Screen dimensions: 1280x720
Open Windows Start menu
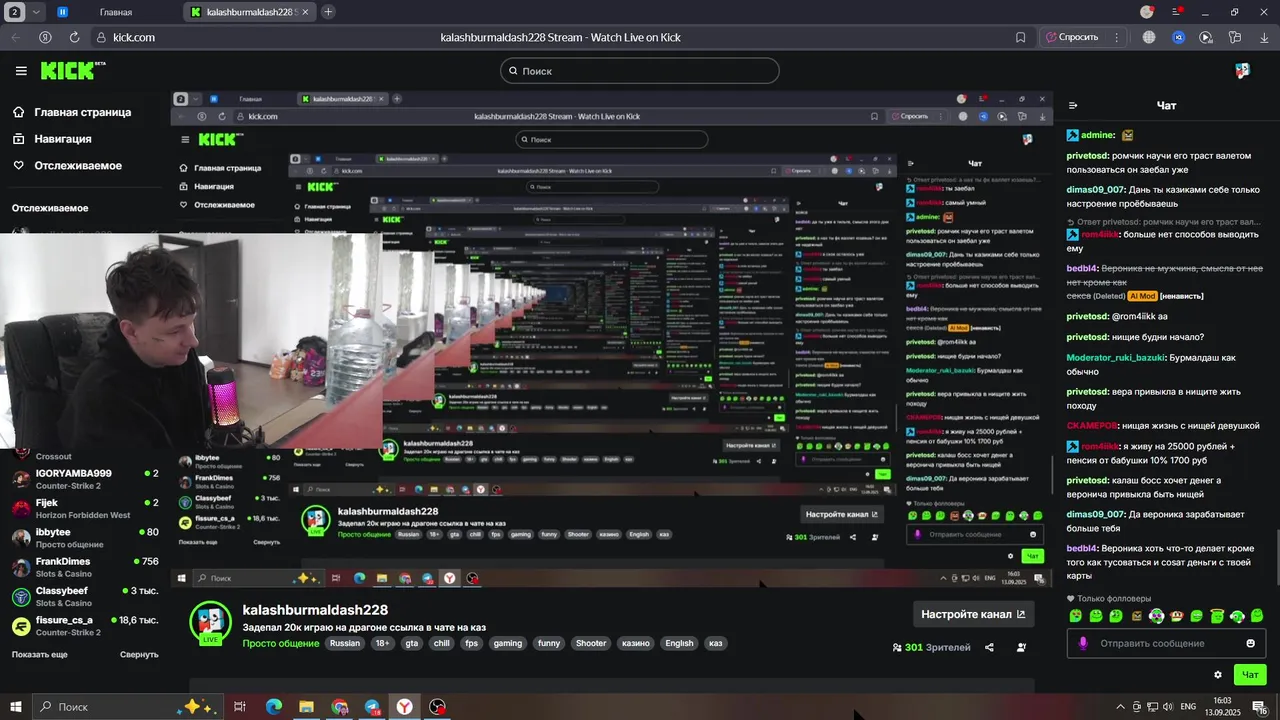click(x=16, y=707)
